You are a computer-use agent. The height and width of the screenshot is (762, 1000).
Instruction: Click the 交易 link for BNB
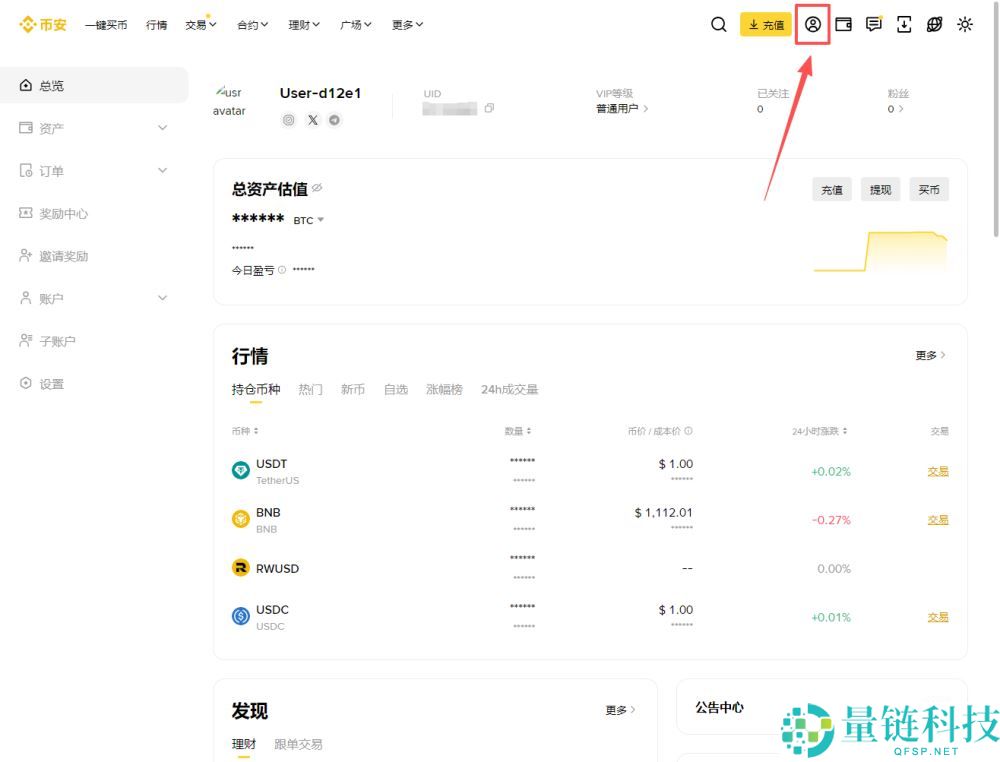click(x=937, y=520)
